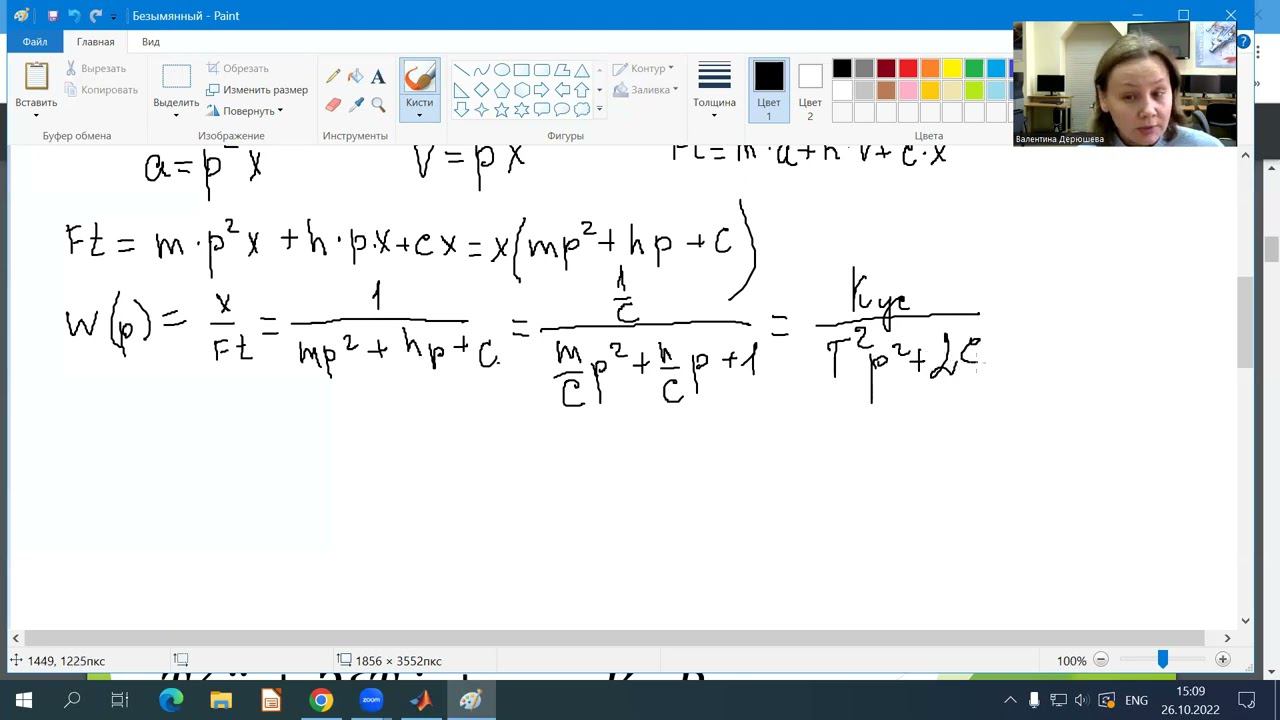
Task: Select the Text tool
Action: (x=378, y=77)
